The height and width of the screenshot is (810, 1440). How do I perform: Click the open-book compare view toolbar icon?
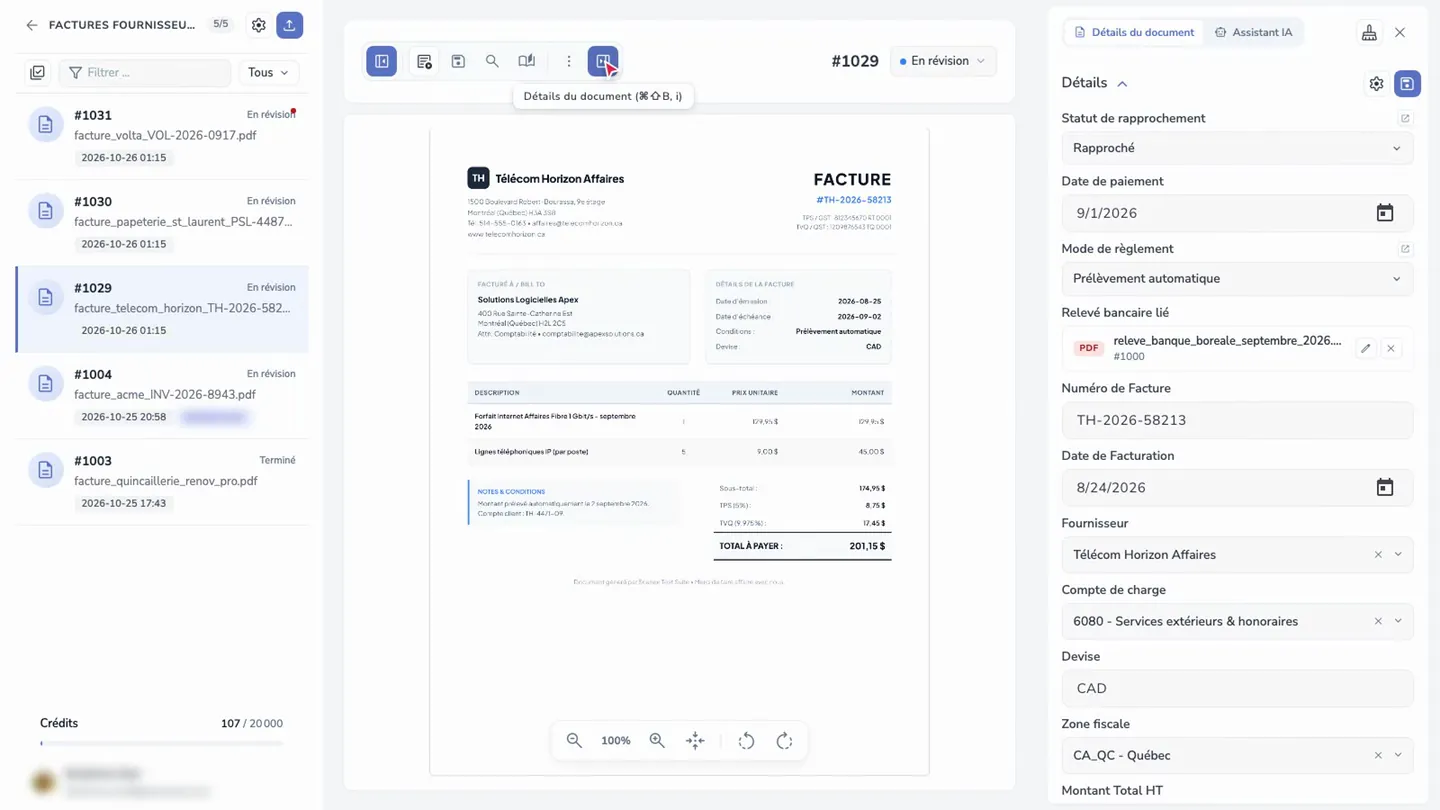[527, 61]
